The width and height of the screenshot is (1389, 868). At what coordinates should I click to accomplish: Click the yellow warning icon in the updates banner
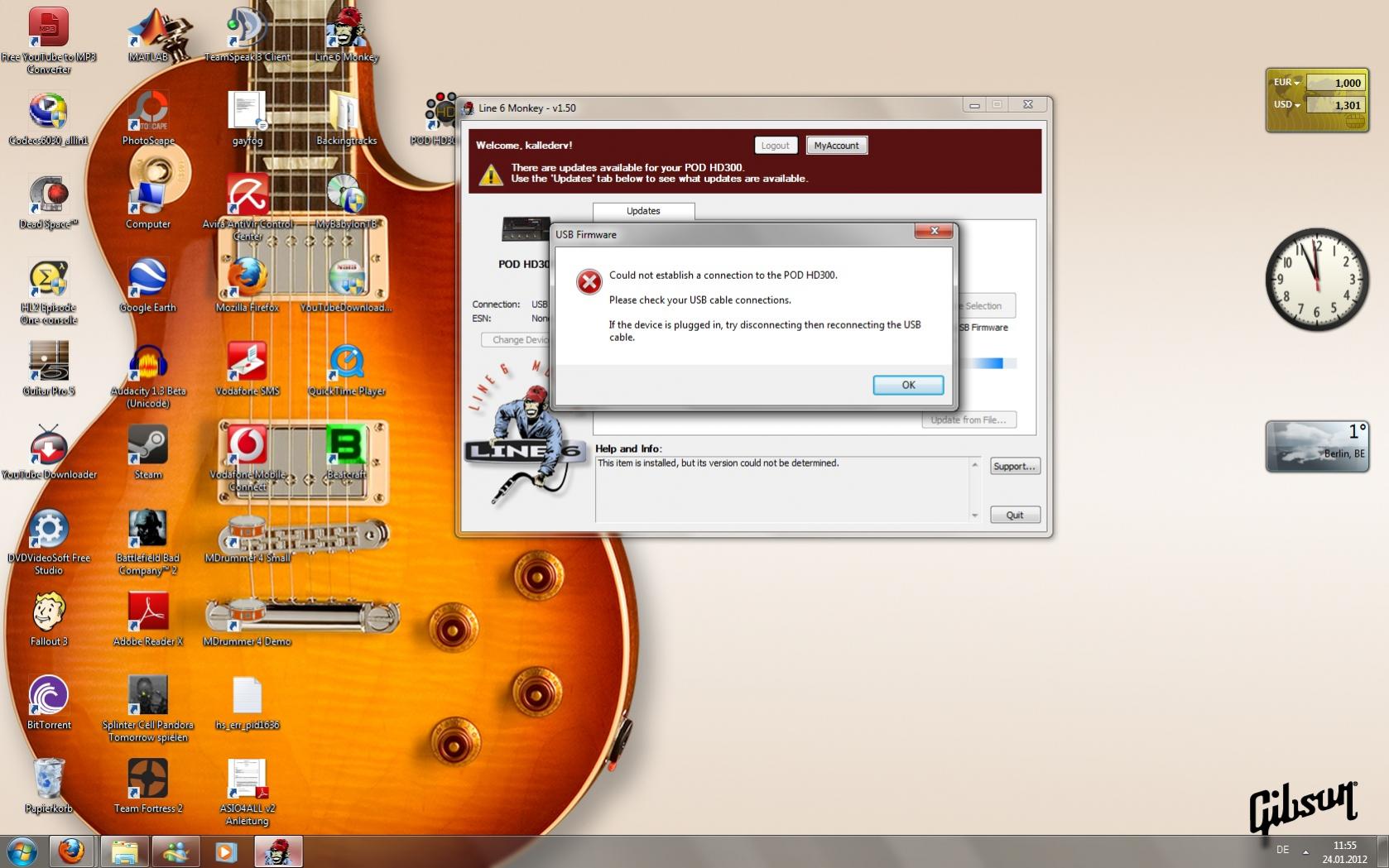(x=491, y=175)
